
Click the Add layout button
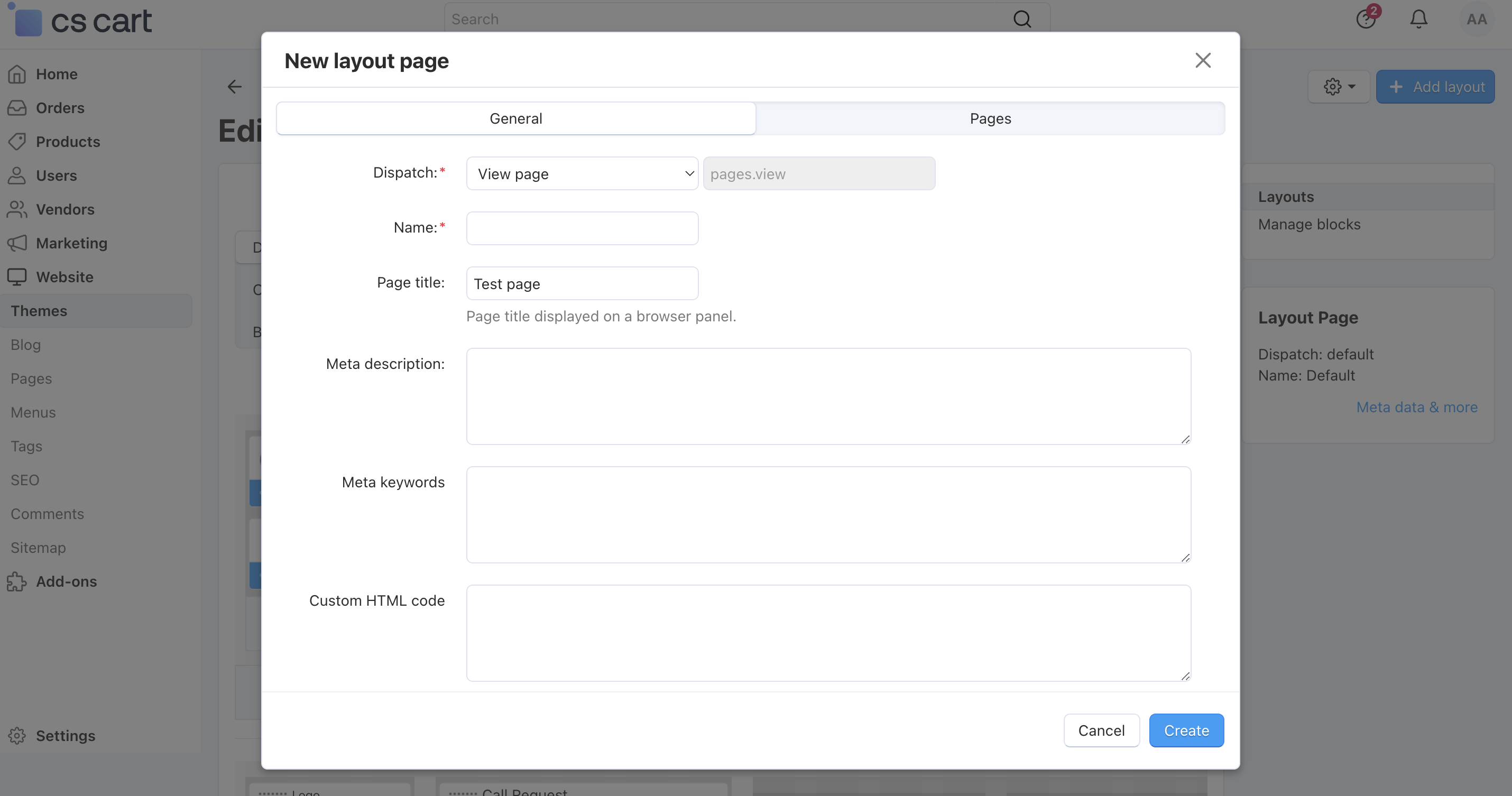(1435, 87)
